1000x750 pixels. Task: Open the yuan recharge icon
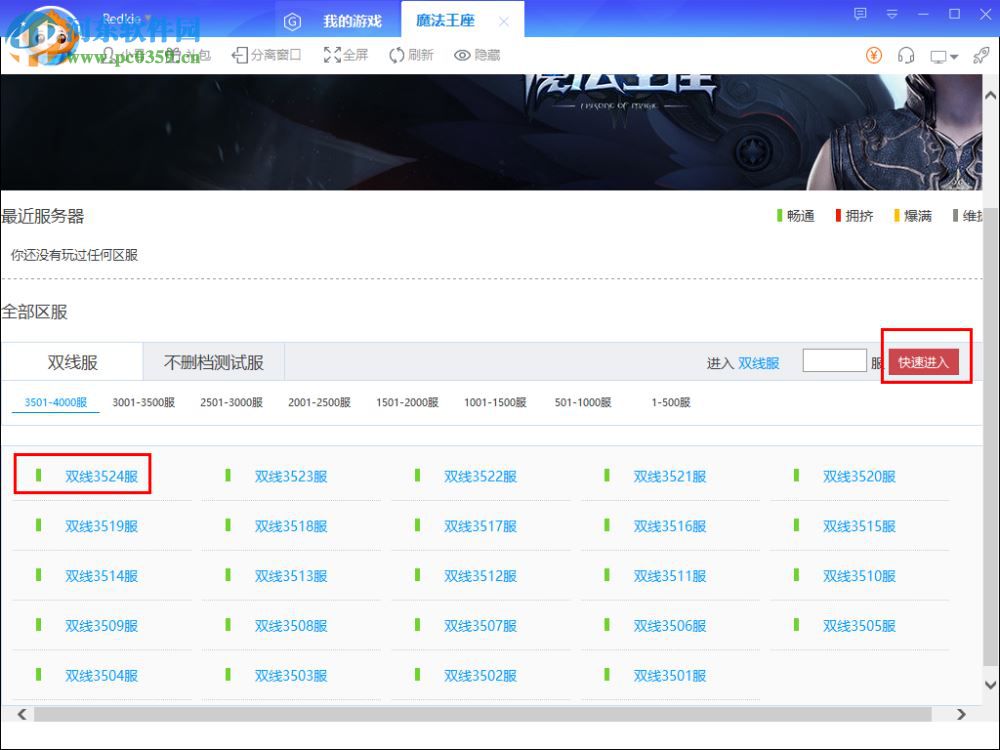(874, 55)
